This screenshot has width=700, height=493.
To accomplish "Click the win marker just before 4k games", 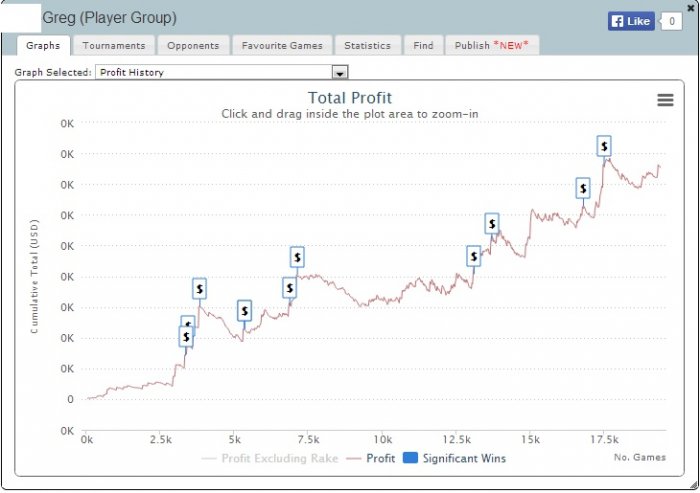I will pos(199,289).
